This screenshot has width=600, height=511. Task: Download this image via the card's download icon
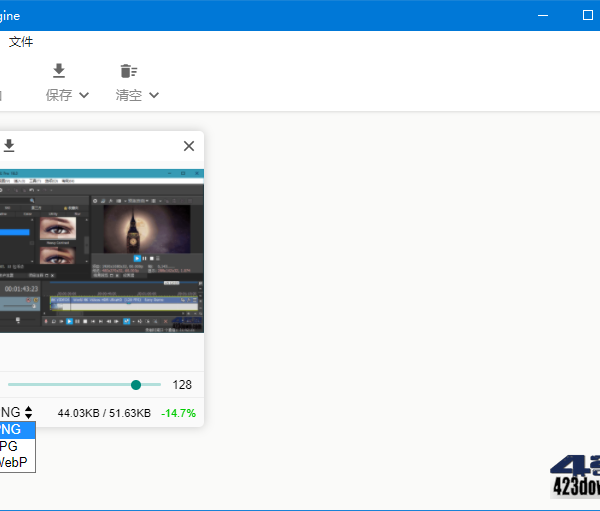[x=9, y=146]
